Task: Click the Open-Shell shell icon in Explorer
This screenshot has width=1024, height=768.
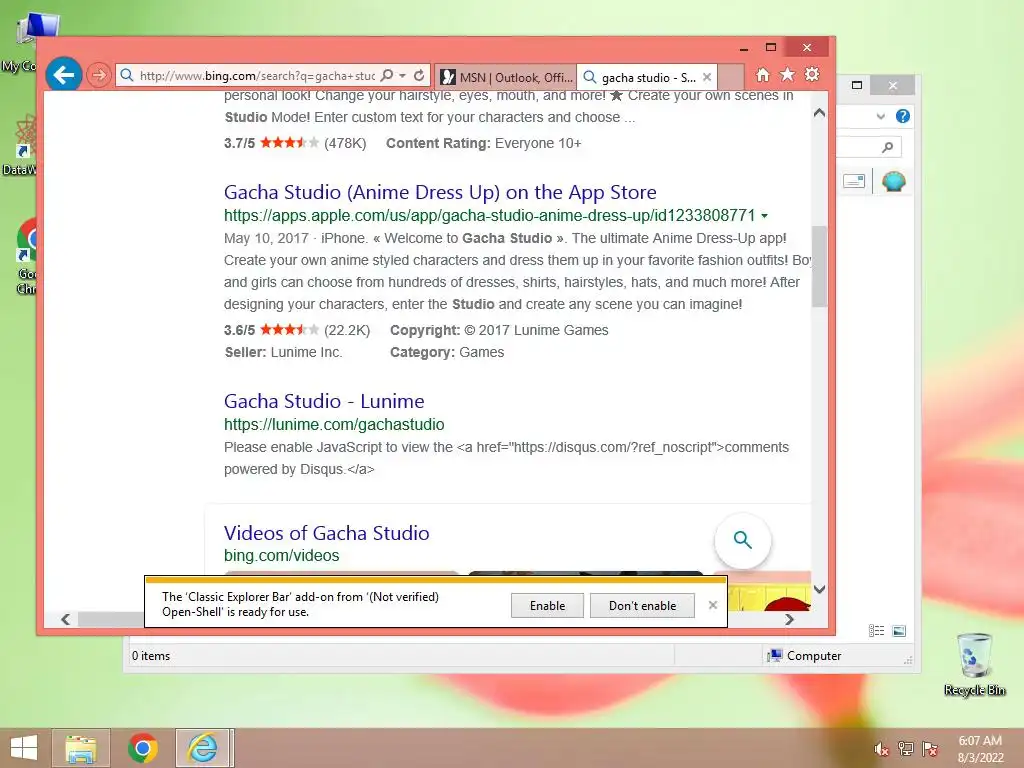Action: 893,181
